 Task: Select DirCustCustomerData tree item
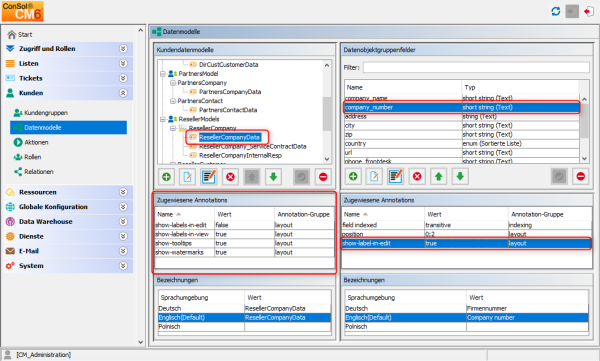point(228,65)
